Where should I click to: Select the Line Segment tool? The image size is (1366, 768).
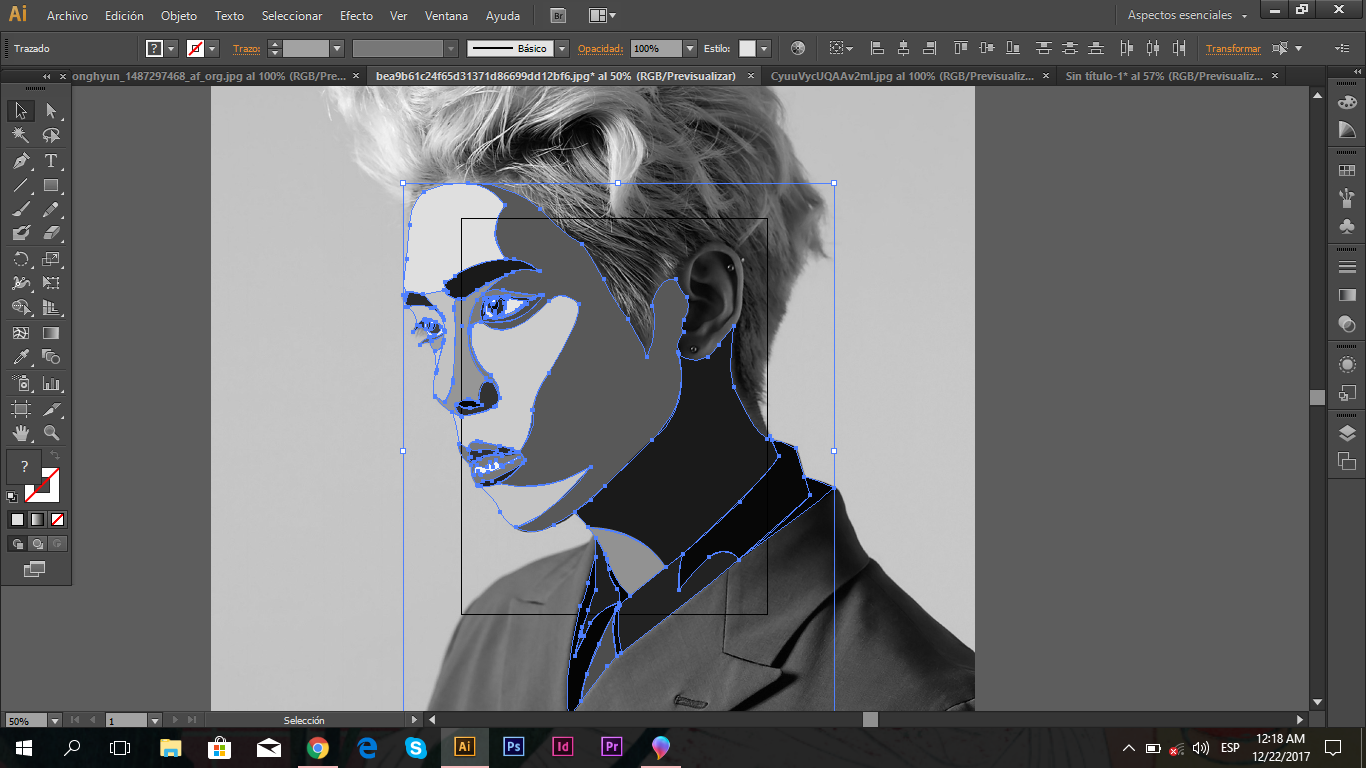pos(21,185)
